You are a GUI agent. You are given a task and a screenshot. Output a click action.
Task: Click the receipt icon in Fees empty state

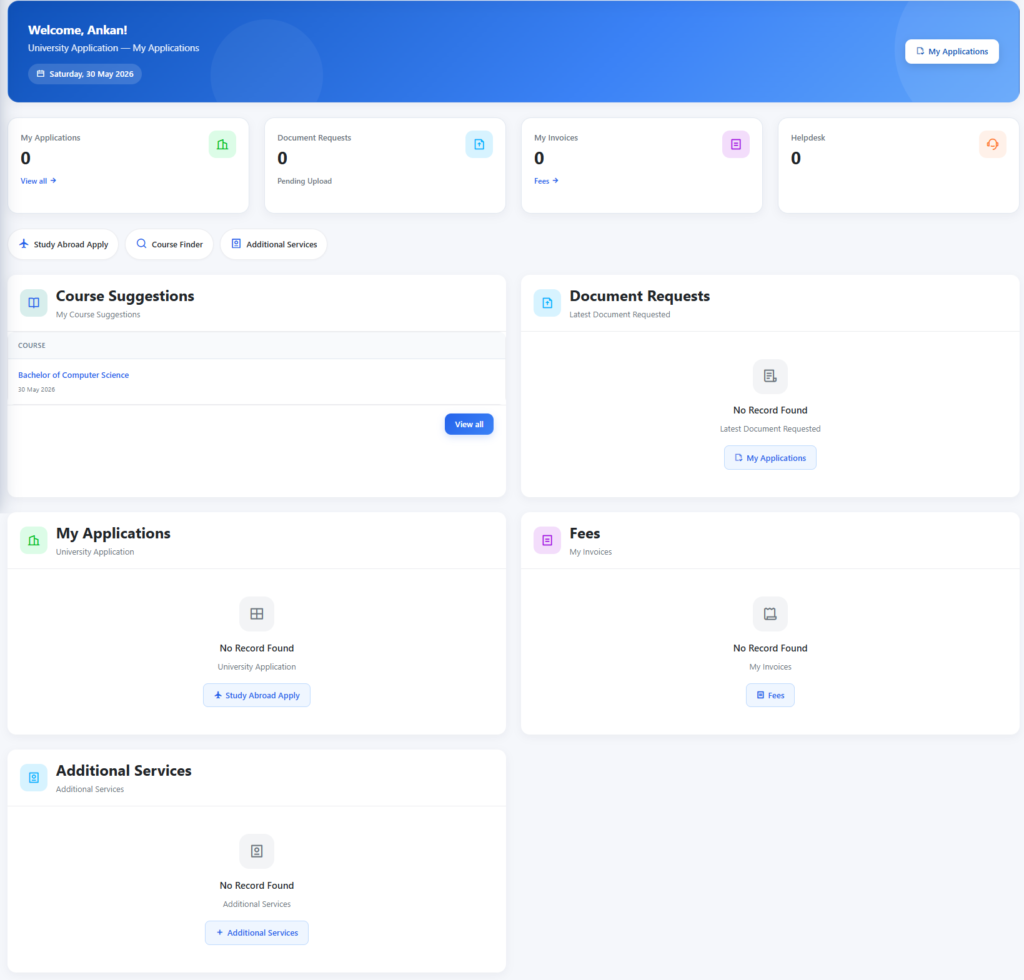point(770,614)
